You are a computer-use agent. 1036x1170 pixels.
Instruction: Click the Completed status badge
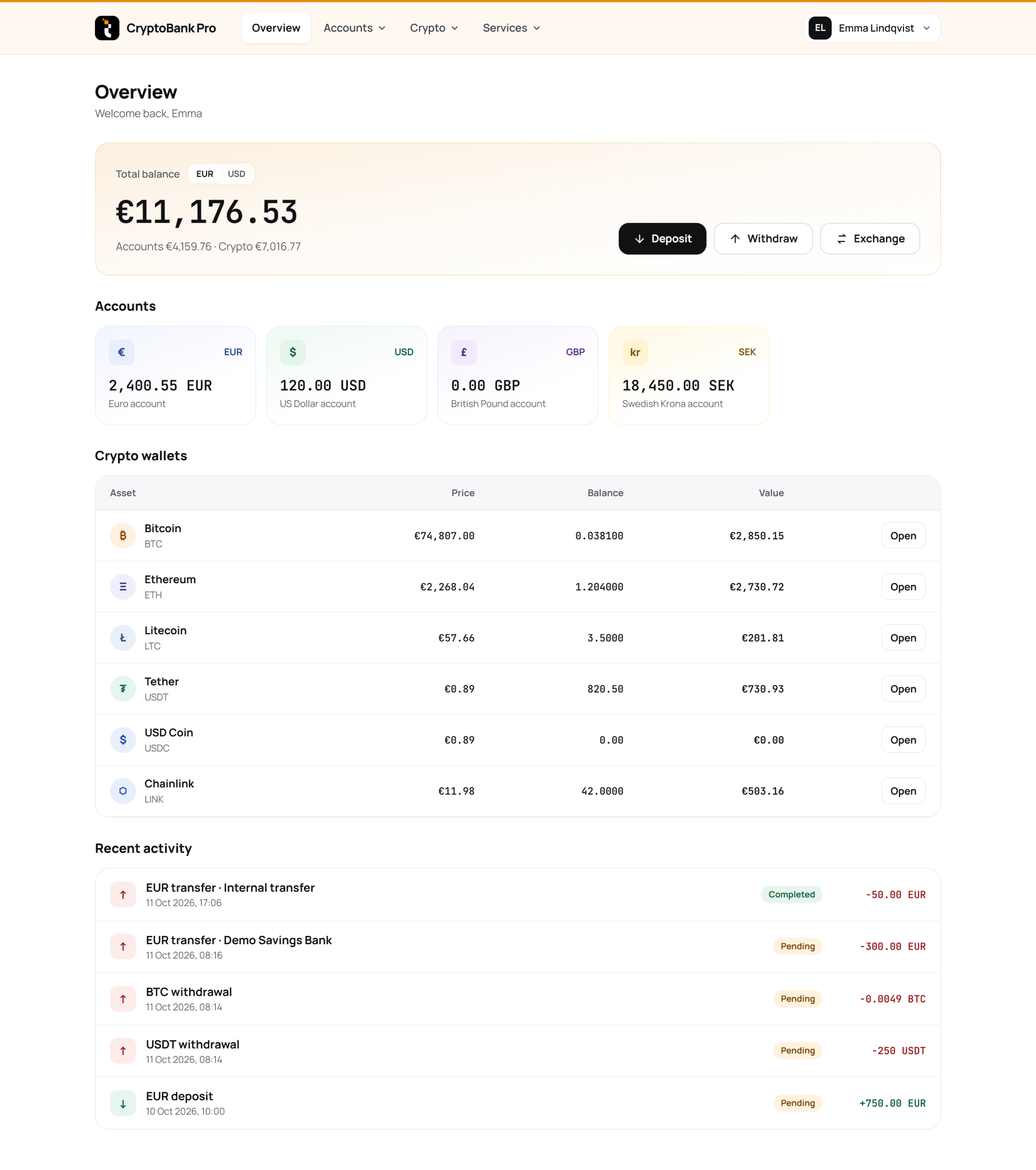click(791, 895)
